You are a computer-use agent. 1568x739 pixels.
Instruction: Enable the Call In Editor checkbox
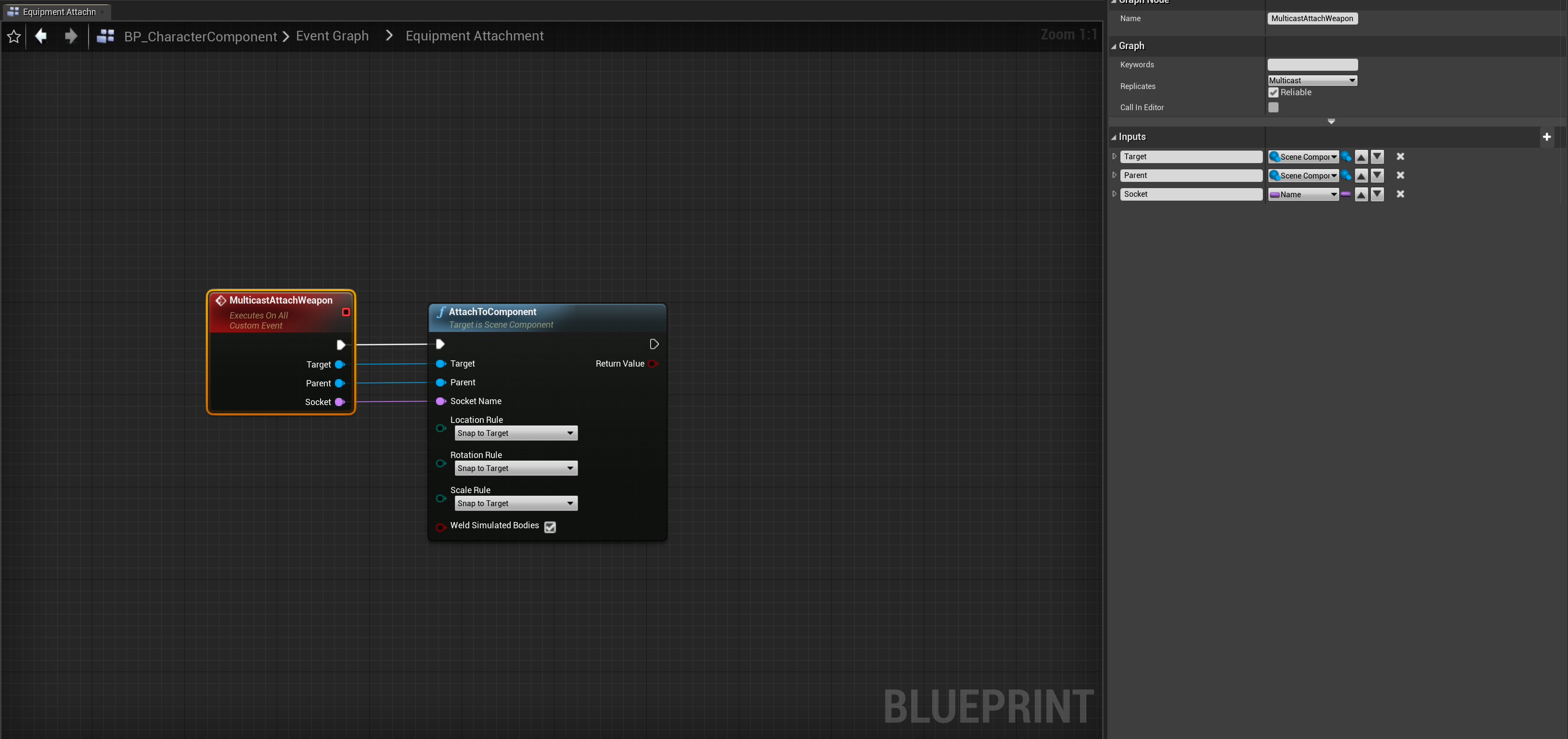pyautogui.click(x=1273, y=108)
